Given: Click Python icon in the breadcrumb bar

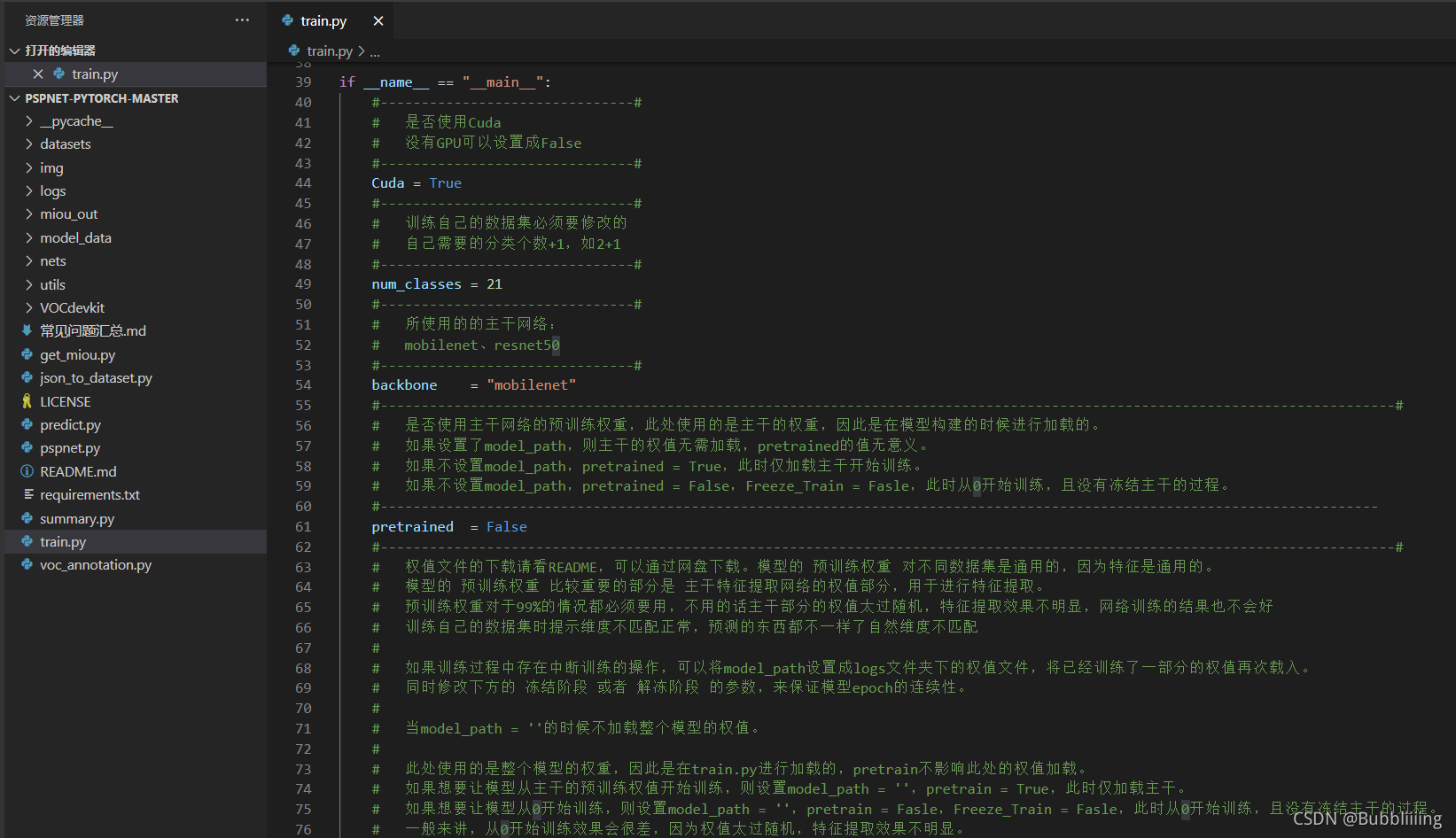Looking at the screenshot, I should point(294,50).
